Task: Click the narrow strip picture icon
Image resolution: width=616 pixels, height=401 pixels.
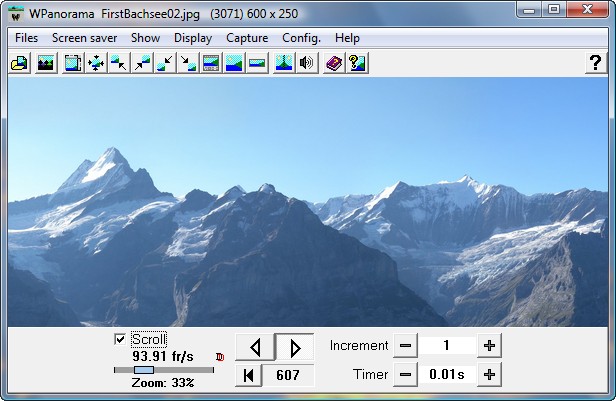Action: (257, 63)
